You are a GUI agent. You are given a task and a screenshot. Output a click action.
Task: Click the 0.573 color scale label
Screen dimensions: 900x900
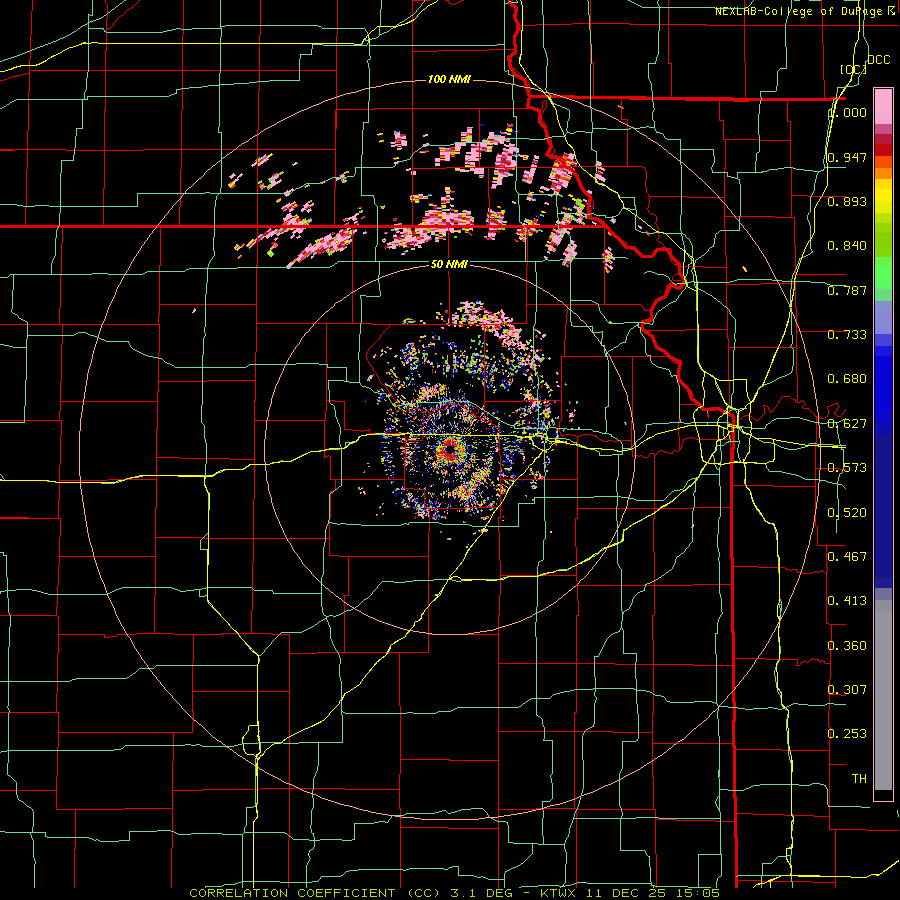pyautogui.click(x=847, y=468)
